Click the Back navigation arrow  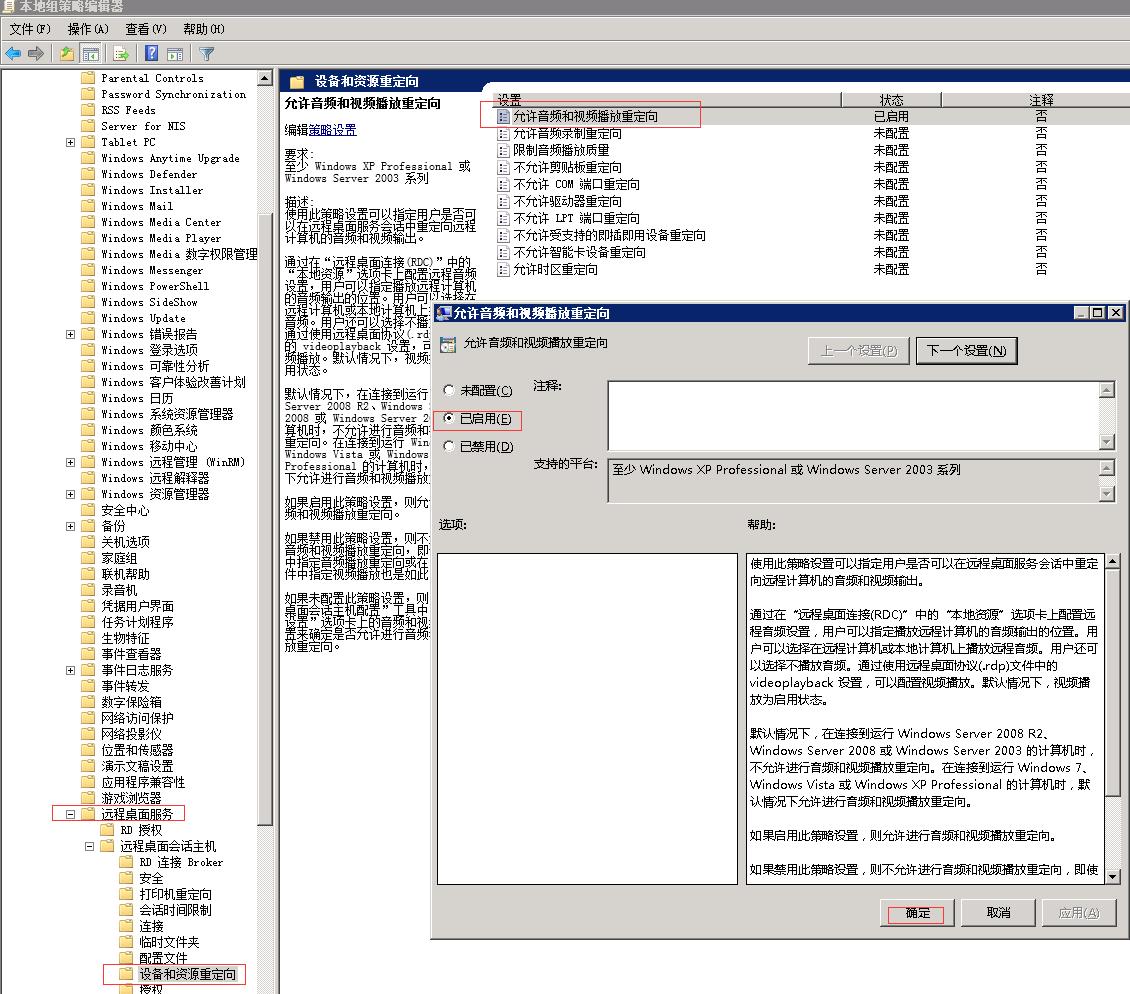click(x=12, y=53)
